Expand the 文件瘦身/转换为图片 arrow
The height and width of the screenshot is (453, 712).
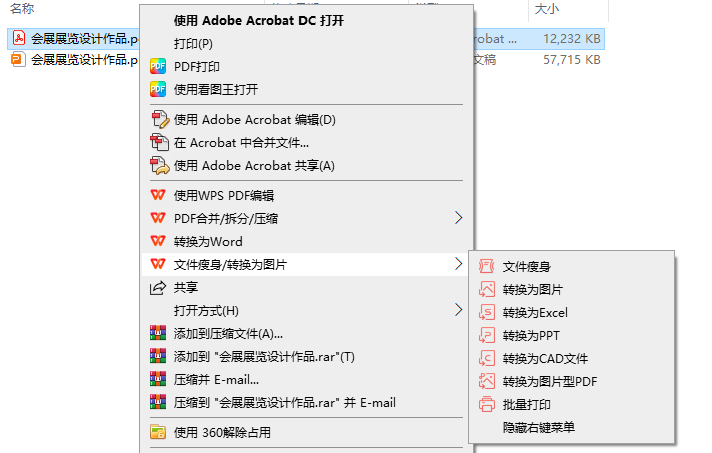tap(458, 264)
